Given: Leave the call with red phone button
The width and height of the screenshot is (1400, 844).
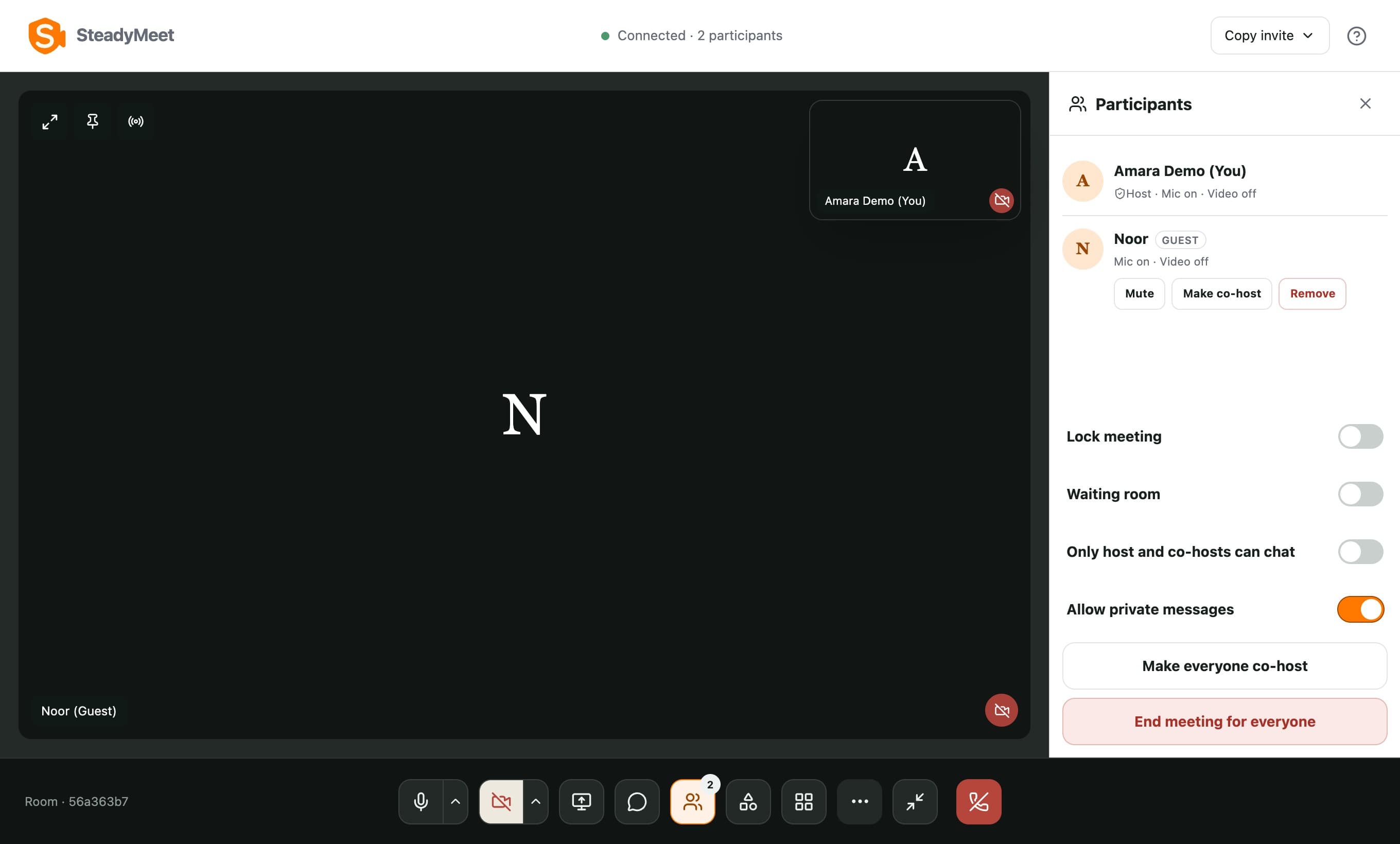Looking at the screenshot, I should pyautogui.click(x=978, y=801).
